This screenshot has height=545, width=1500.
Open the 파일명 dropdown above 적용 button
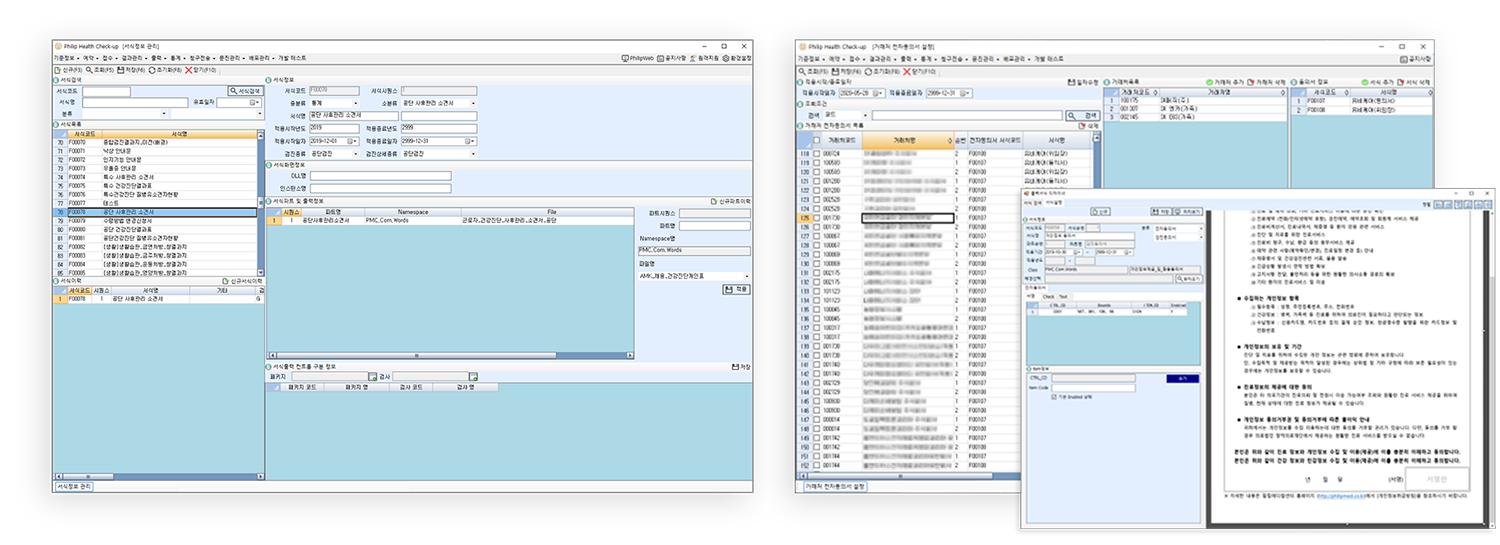tap(746, 275)
